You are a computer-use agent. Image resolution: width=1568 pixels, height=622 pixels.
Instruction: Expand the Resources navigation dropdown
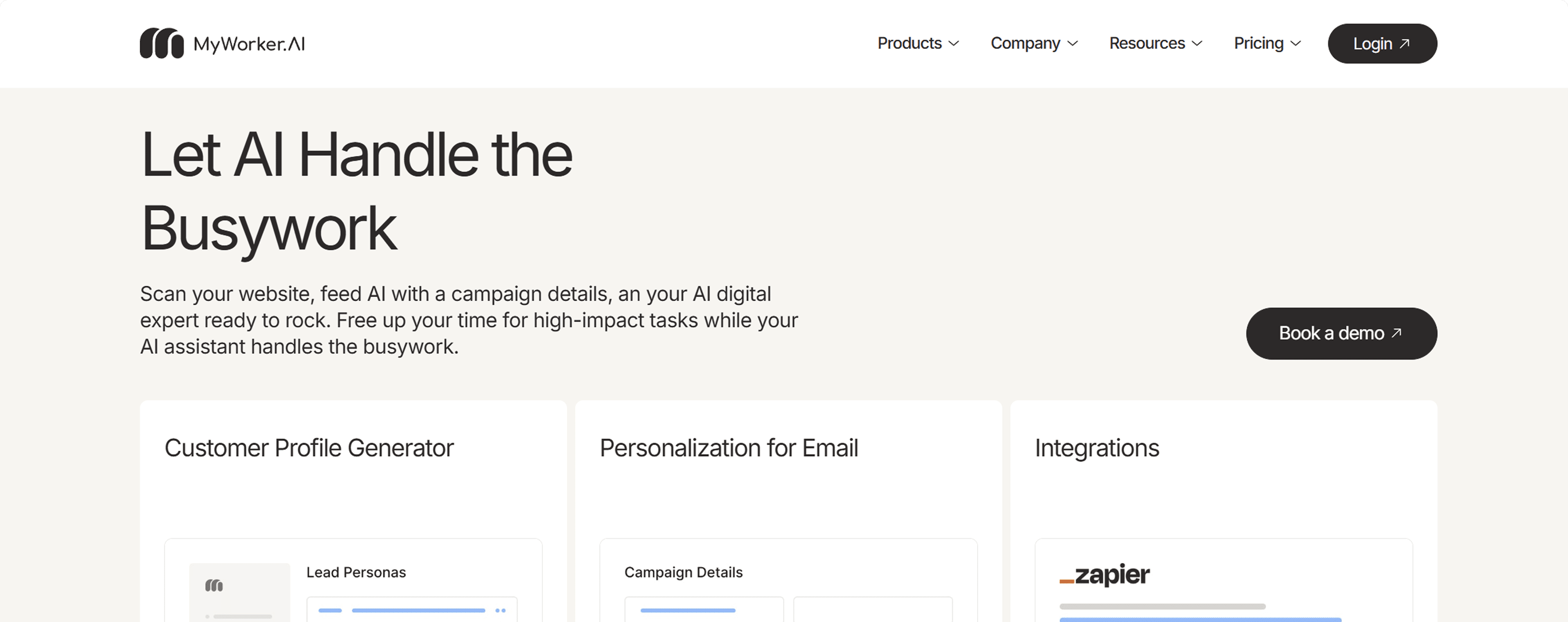click(1155, 43)
